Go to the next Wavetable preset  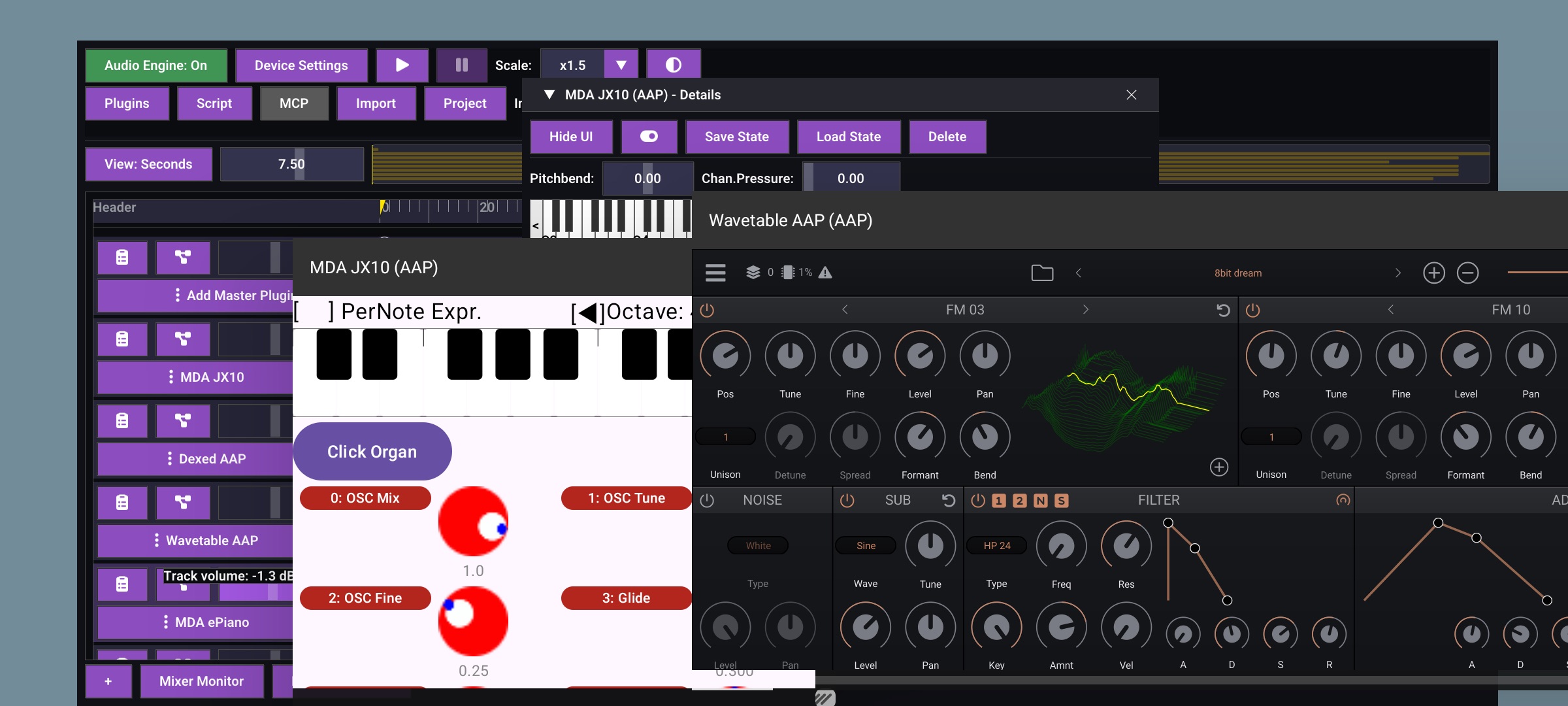point(1398,273)
